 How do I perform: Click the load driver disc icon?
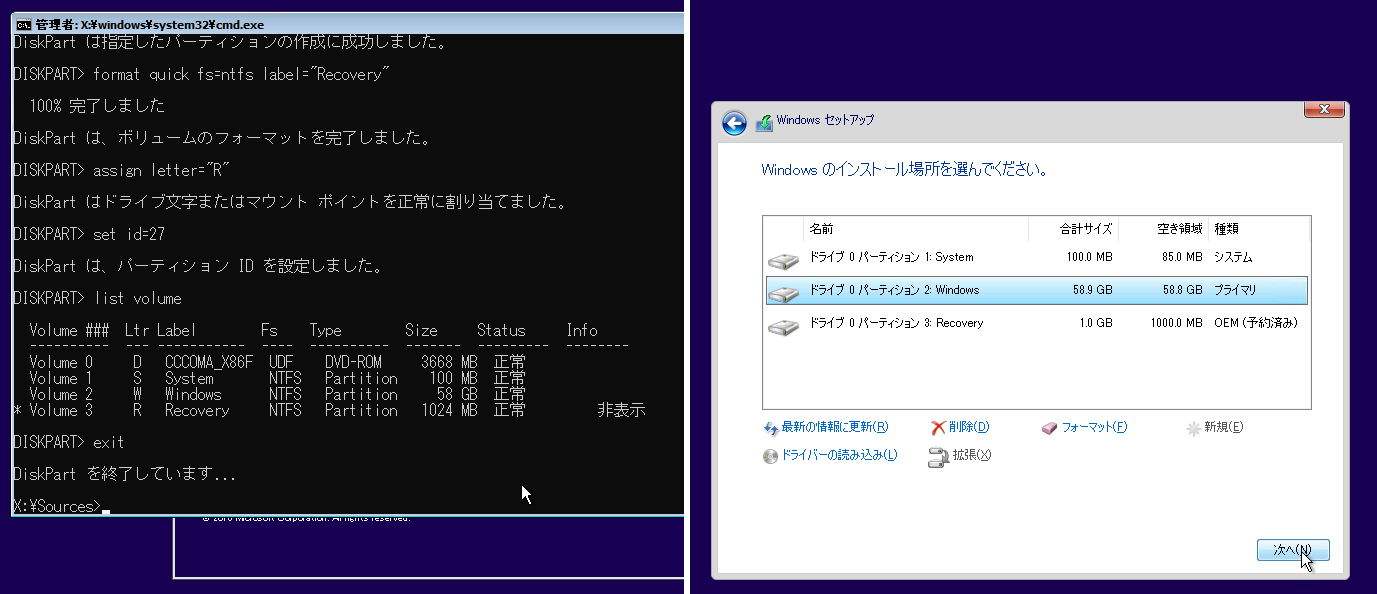[771, 456]
